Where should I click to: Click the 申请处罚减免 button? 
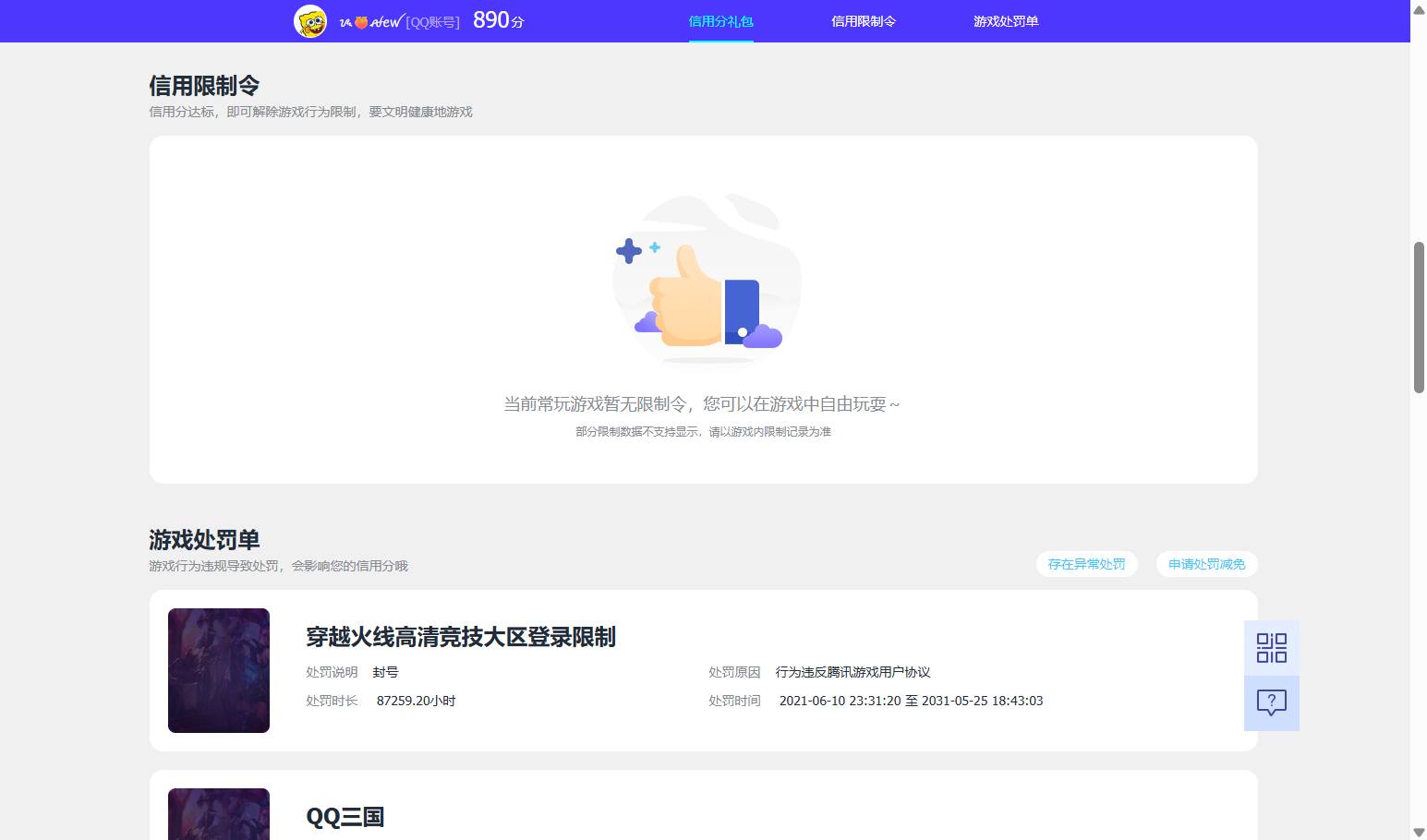coord(1207,564)
